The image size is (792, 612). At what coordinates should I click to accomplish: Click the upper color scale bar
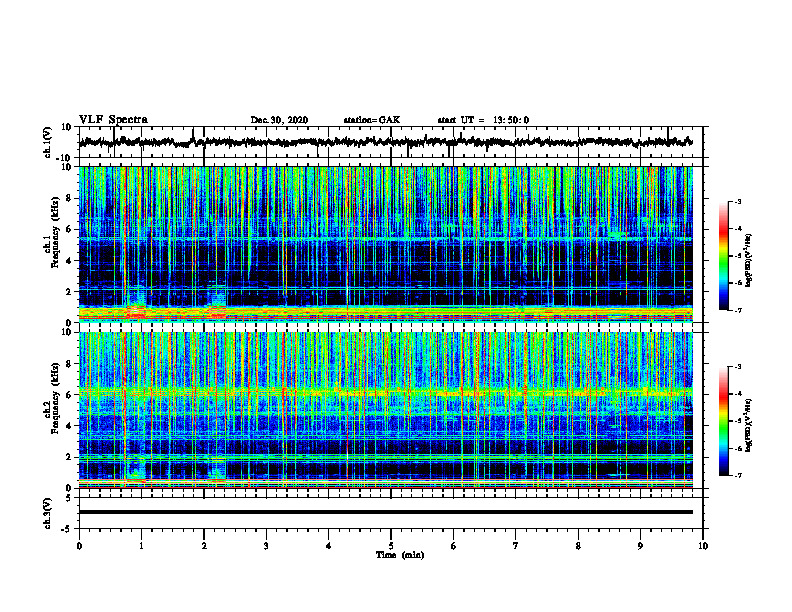(x=723, y=256)
